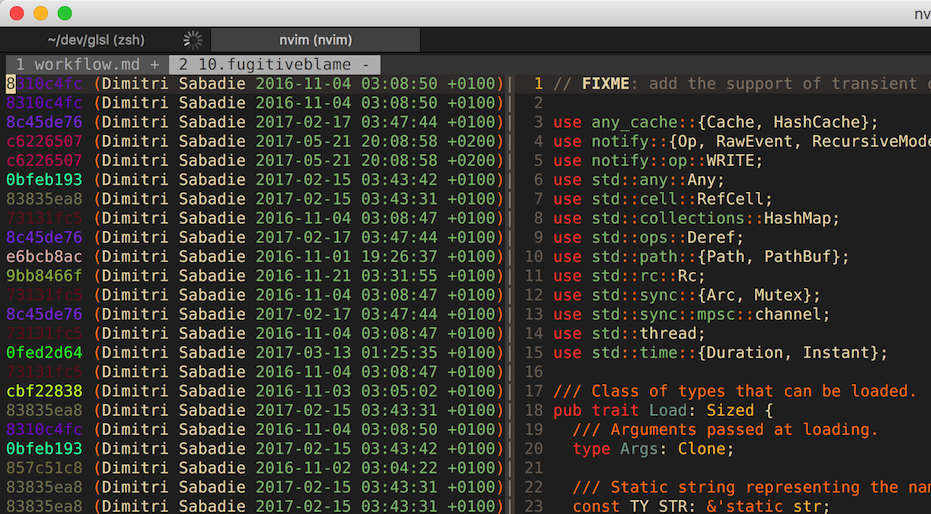Image resolution: width=931 pixels, height=514 pixels.
Task: Select commit hash 0fed2d64 in blame
Action: 44,353
